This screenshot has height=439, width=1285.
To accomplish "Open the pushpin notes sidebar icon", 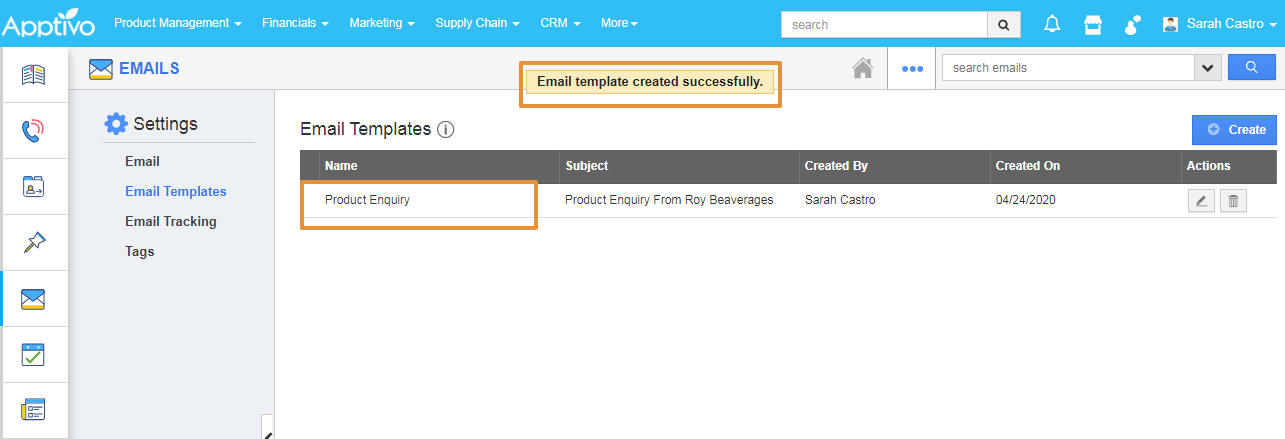I will pos(34,242).
